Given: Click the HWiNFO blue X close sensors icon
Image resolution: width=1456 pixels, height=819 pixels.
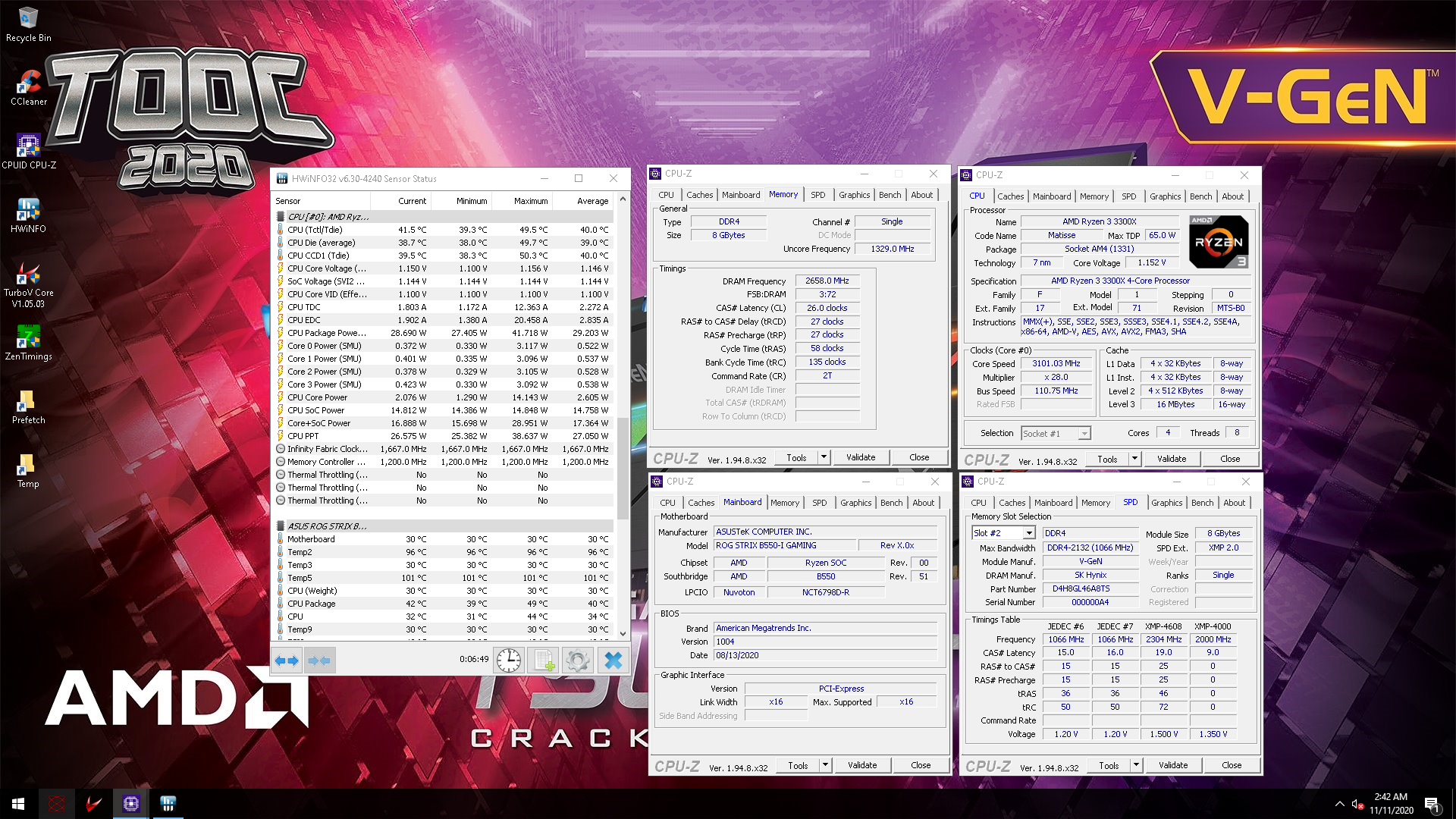Looking at the screenshot, I should point(613,661).
